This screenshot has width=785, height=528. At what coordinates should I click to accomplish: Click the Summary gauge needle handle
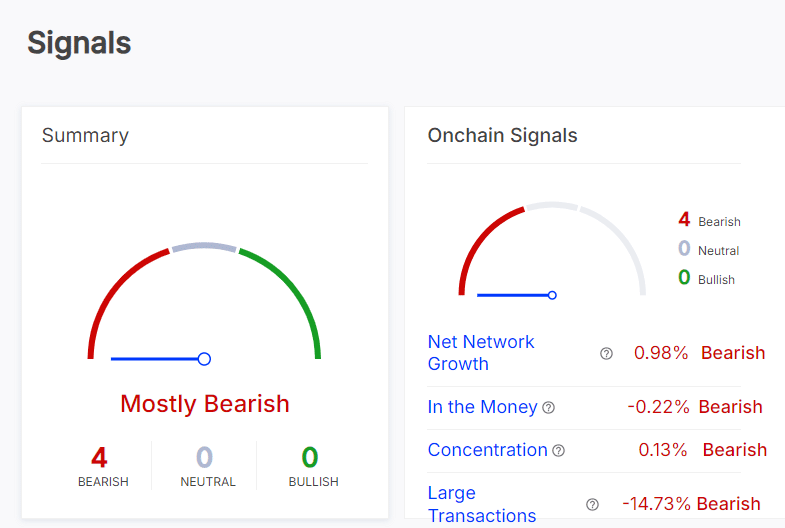tap(204, 358)
